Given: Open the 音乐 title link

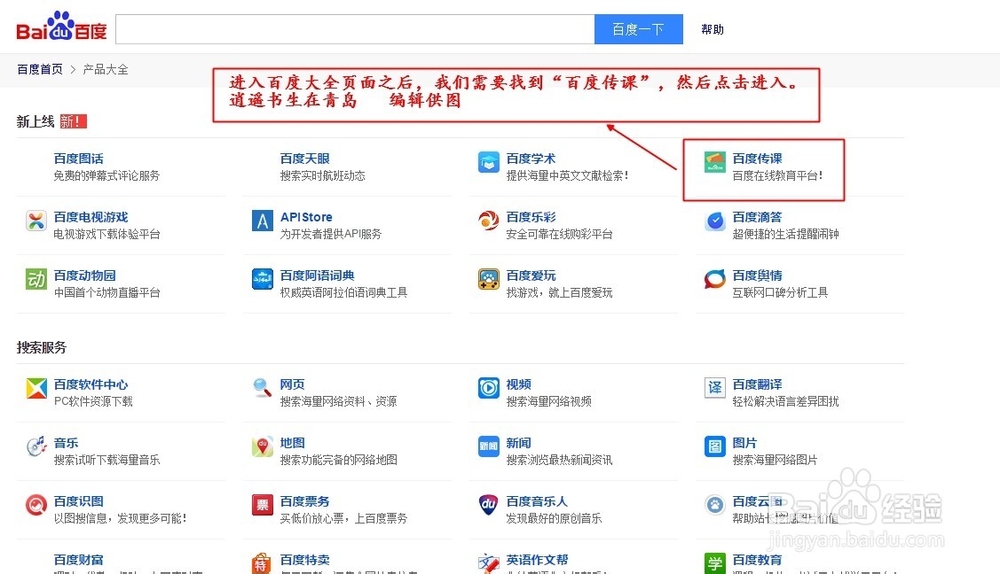Looking at the screenshot, I should [x=66, y=443].
